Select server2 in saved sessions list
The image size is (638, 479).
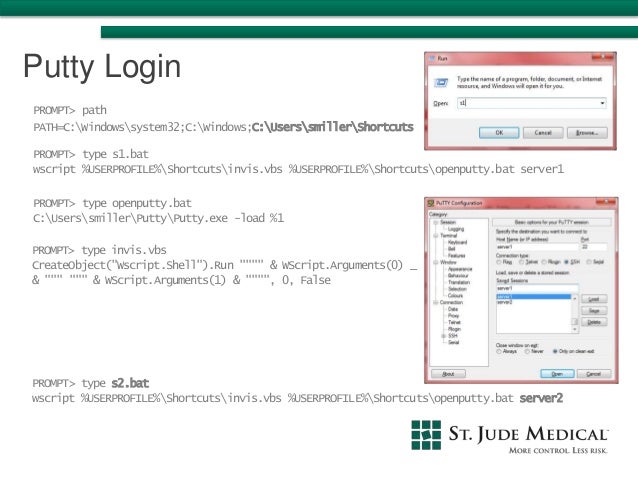click(534, 302)
